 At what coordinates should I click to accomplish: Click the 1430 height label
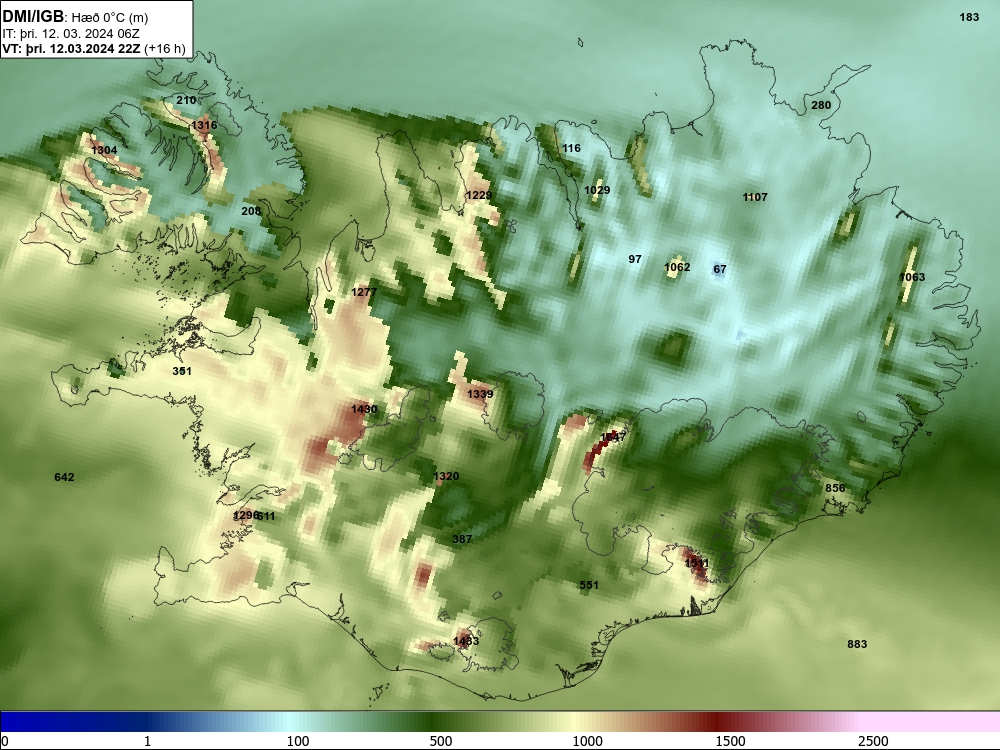364,409
